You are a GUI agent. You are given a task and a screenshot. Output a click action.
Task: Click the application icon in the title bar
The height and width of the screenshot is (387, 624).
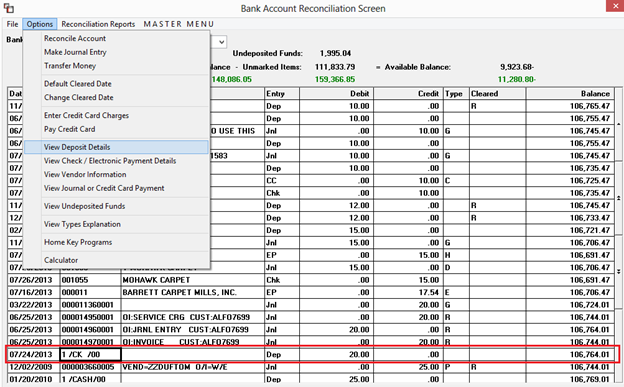[8, 8]
